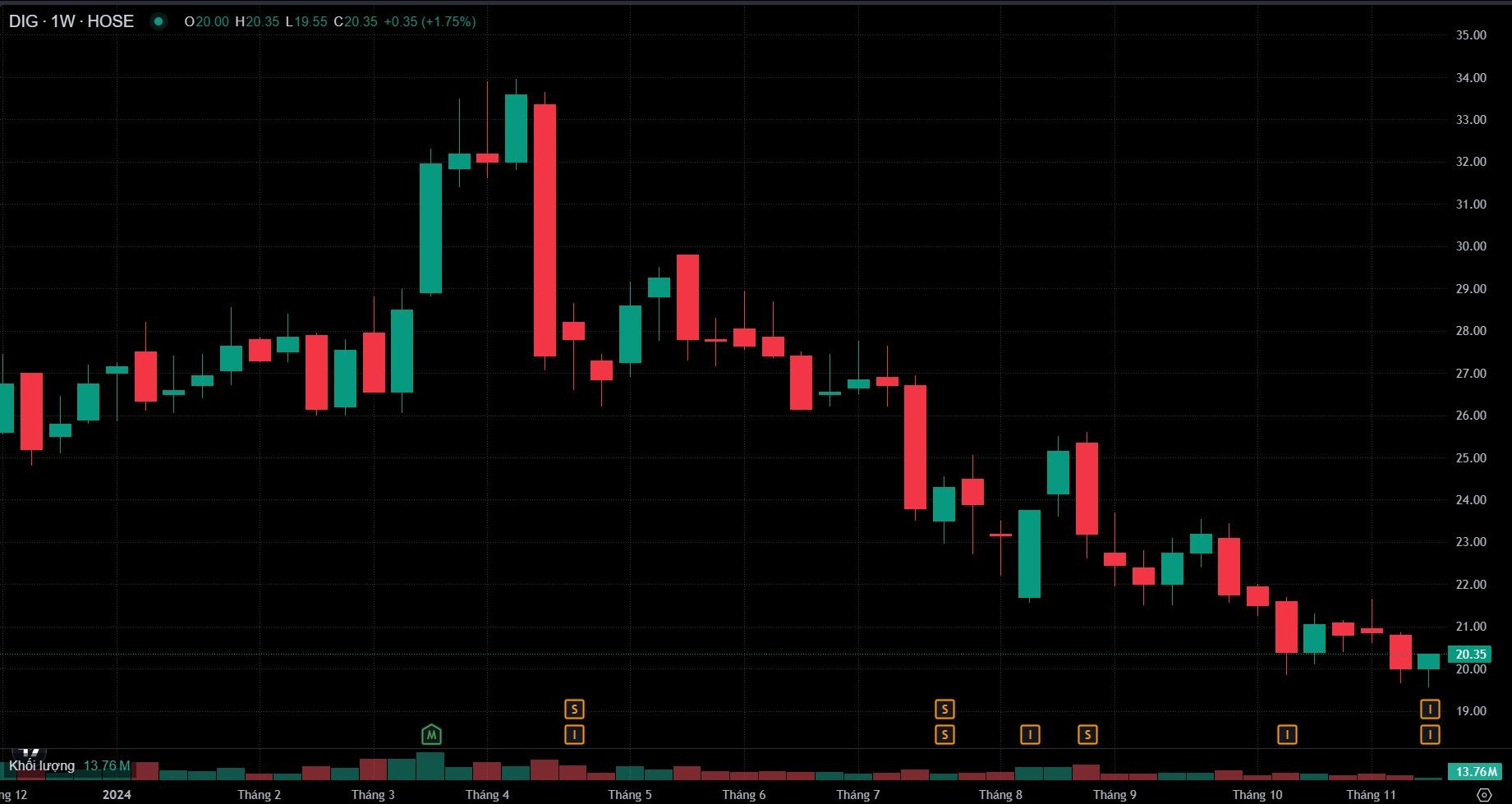Click the TradingView logo above Khối lượng

tap(30, 751)
